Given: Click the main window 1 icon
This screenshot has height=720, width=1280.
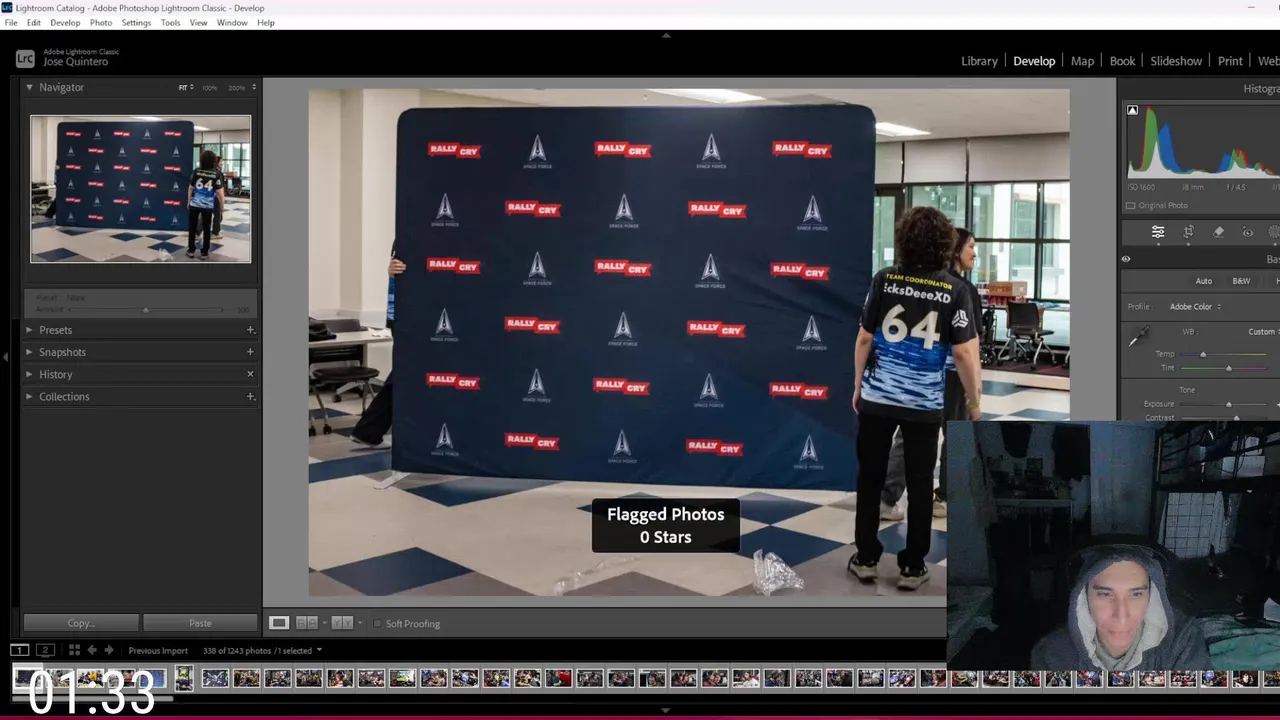Looking at the screenshot, I should [x=19, y=650].
